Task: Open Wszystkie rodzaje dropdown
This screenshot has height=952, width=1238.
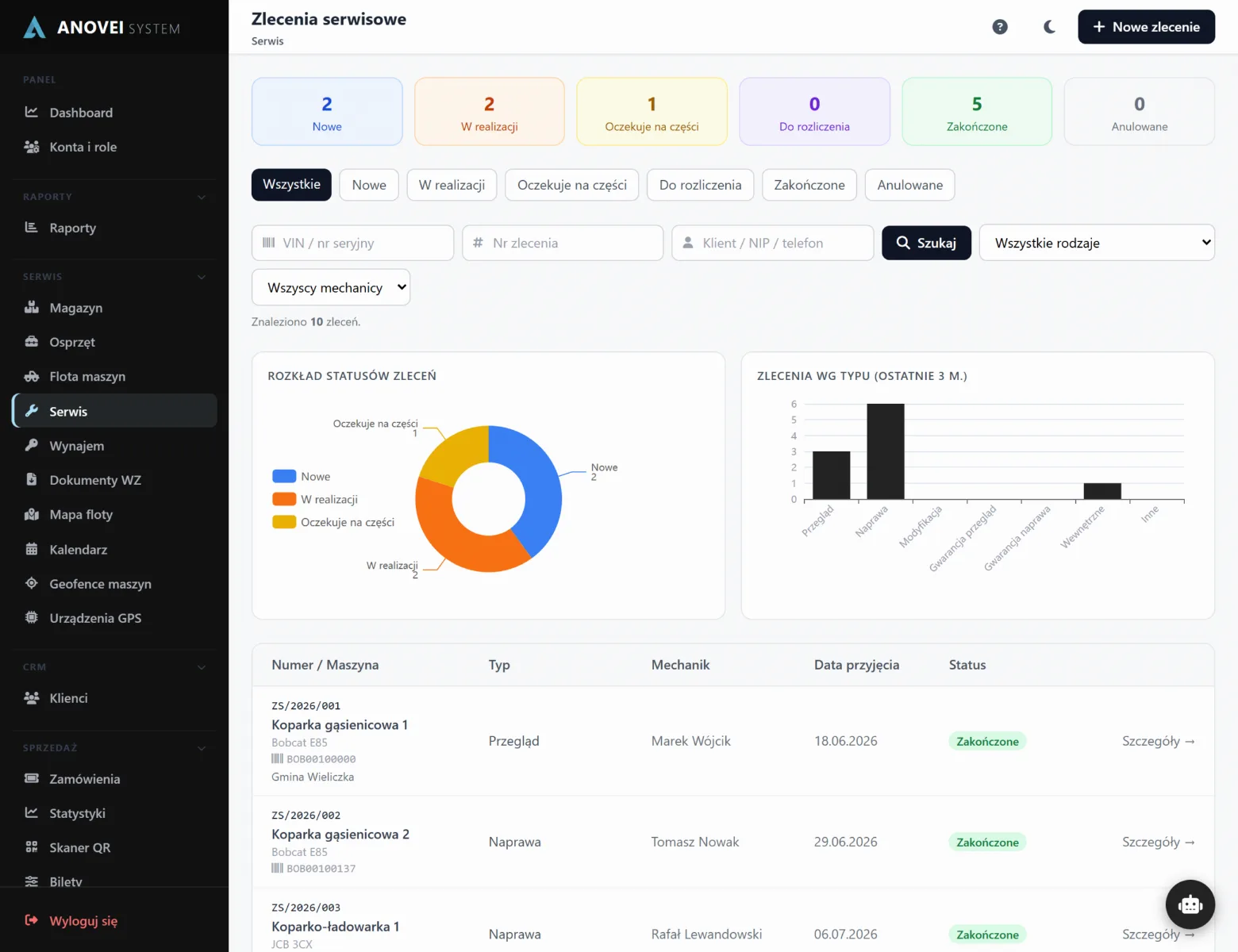Action: pos(1097,243)
